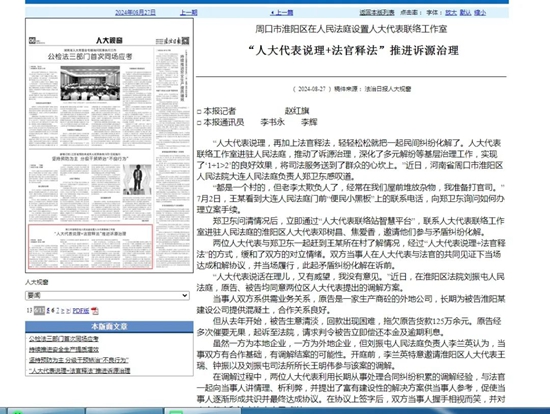Jump to last page arrow in pagination
Image resolution: width=550 pixels, height=414 pixels.
68,310
